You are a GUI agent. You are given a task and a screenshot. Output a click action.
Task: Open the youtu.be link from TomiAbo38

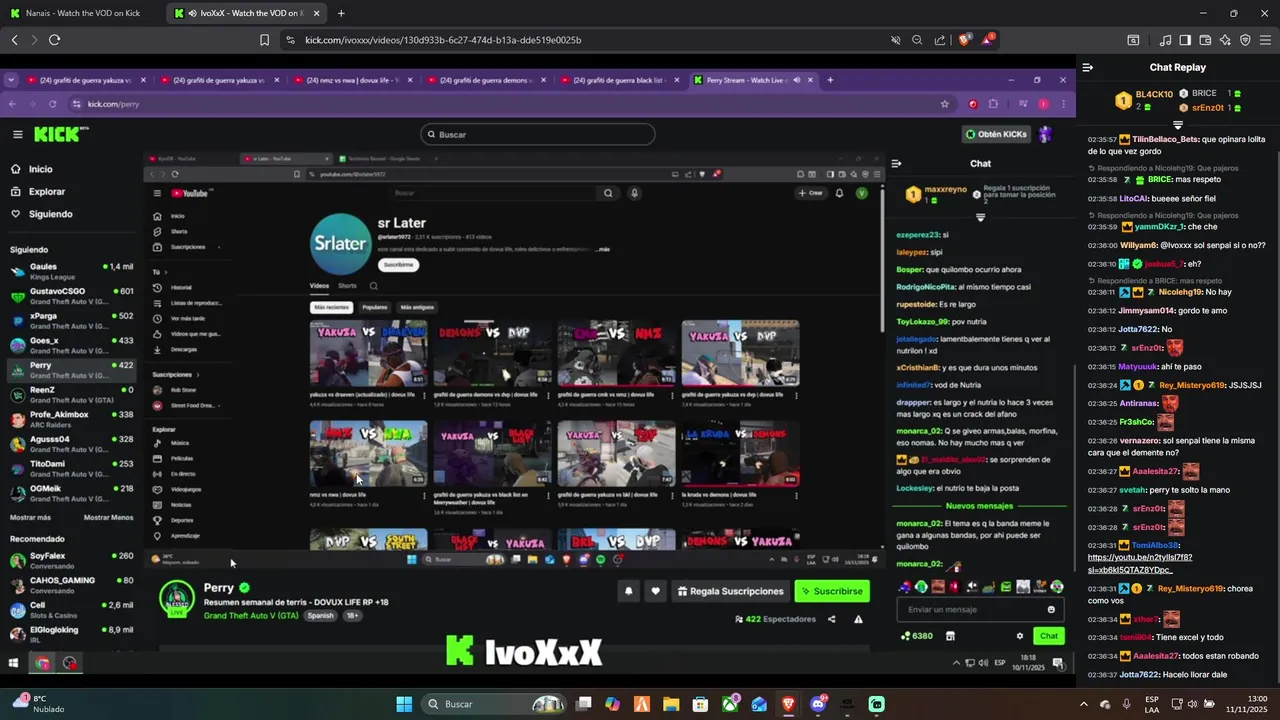1140,563
